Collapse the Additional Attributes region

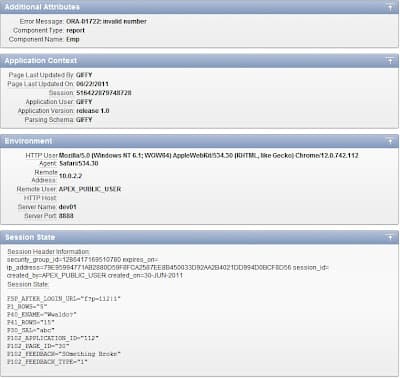coord(390,7)
